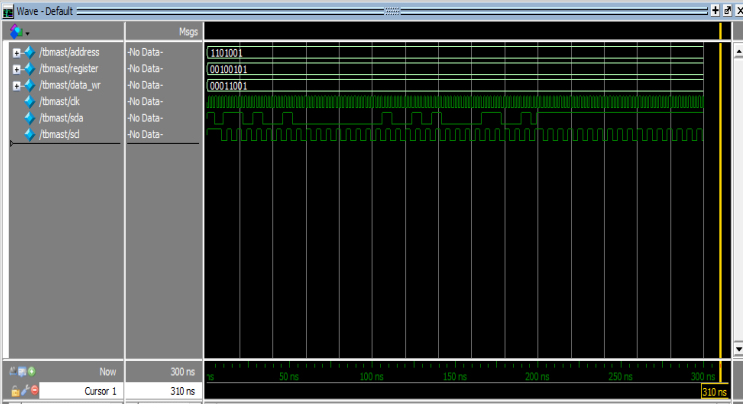The height and width of the screenshot is (404, 743).
Task: Click the diamond icon beside /tbmast/sda
Action: [x=29, y=118]
